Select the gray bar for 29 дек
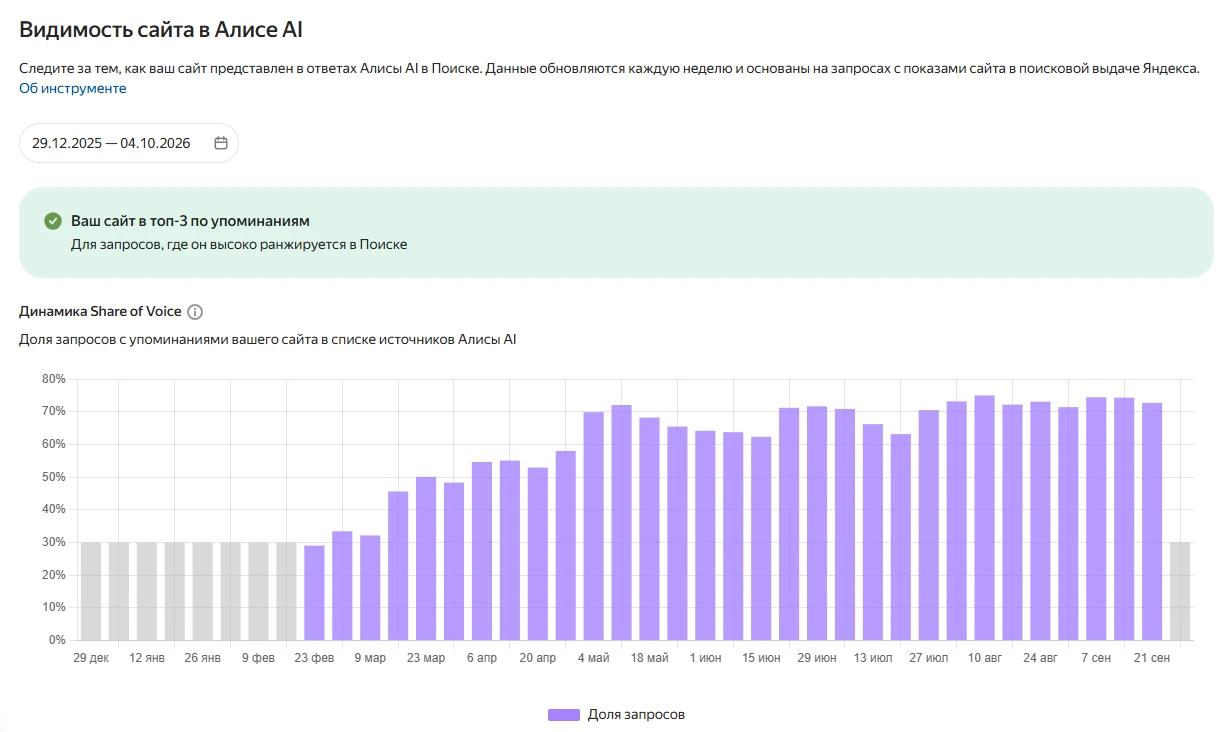 coord(91,591)
